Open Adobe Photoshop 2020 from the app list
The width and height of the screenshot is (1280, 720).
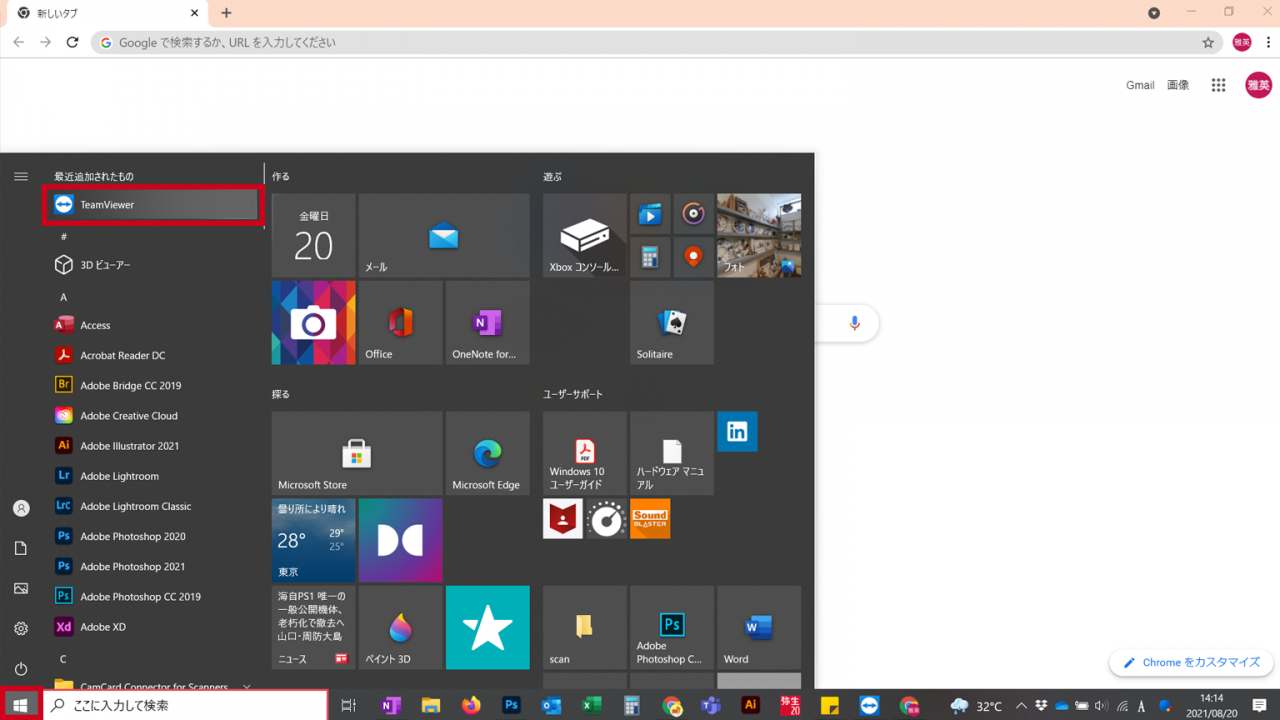point(153,536)
